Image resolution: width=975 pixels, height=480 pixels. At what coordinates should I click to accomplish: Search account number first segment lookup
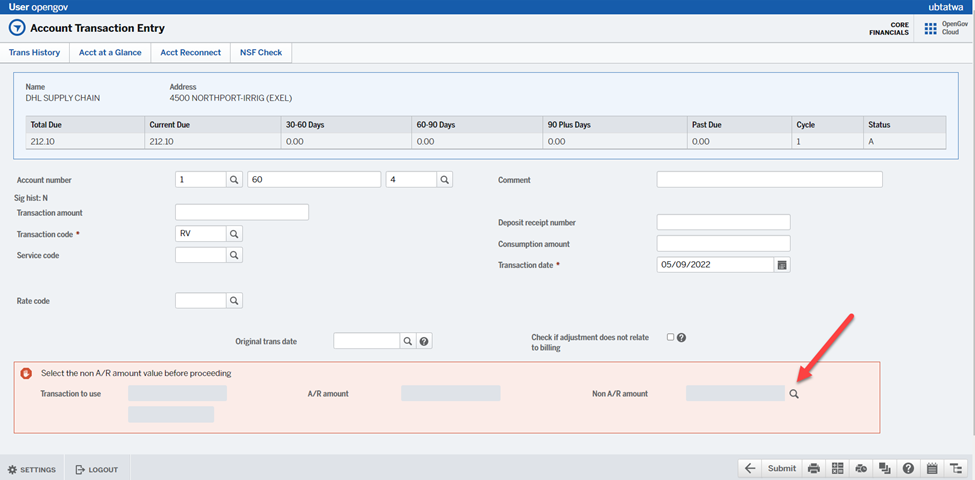click(234, 180)
